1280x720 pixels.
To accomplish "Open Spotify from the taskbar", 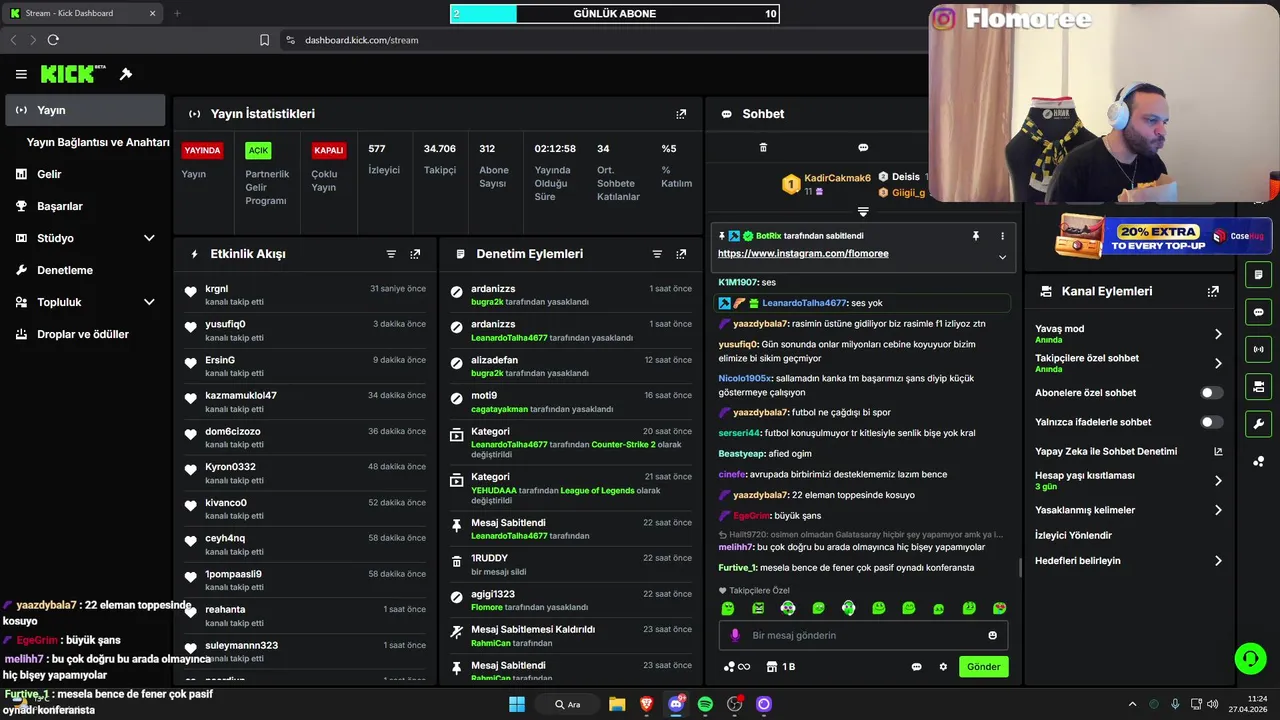I will pyautogui.click(x=705, y=704).
